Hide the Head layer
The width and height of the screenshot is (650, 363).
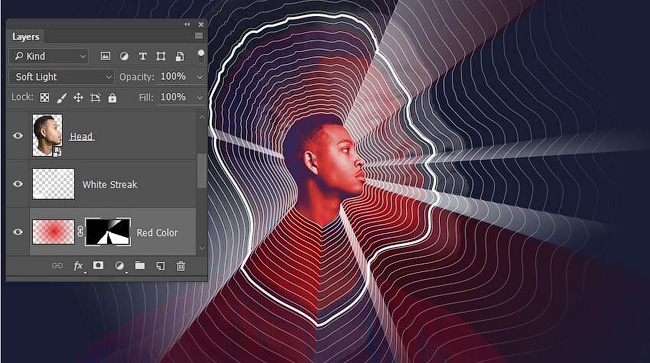click(x=18, y=136)
